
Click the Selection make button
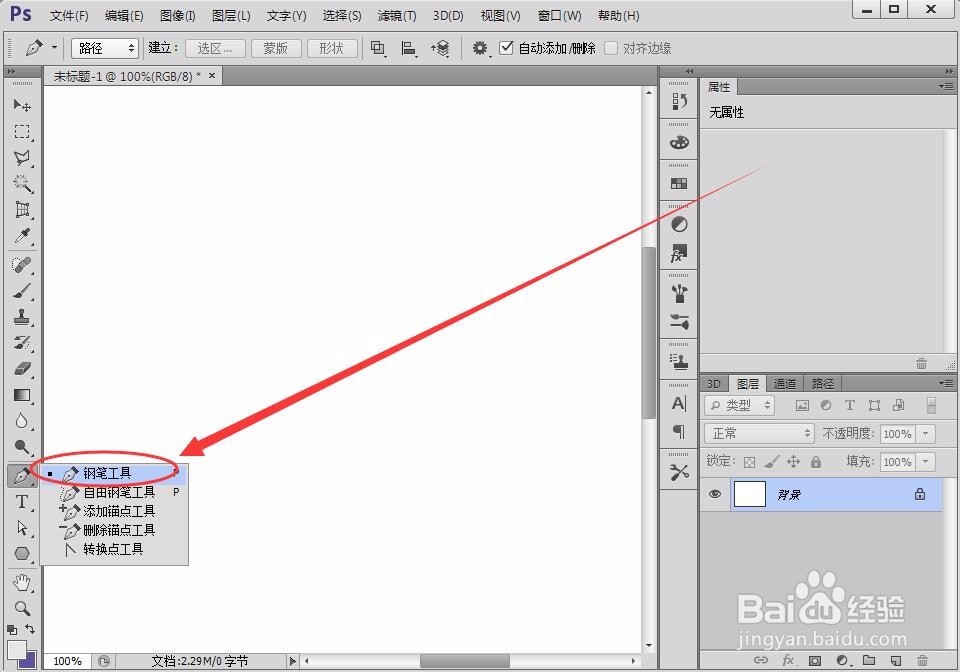pos(215,48)
